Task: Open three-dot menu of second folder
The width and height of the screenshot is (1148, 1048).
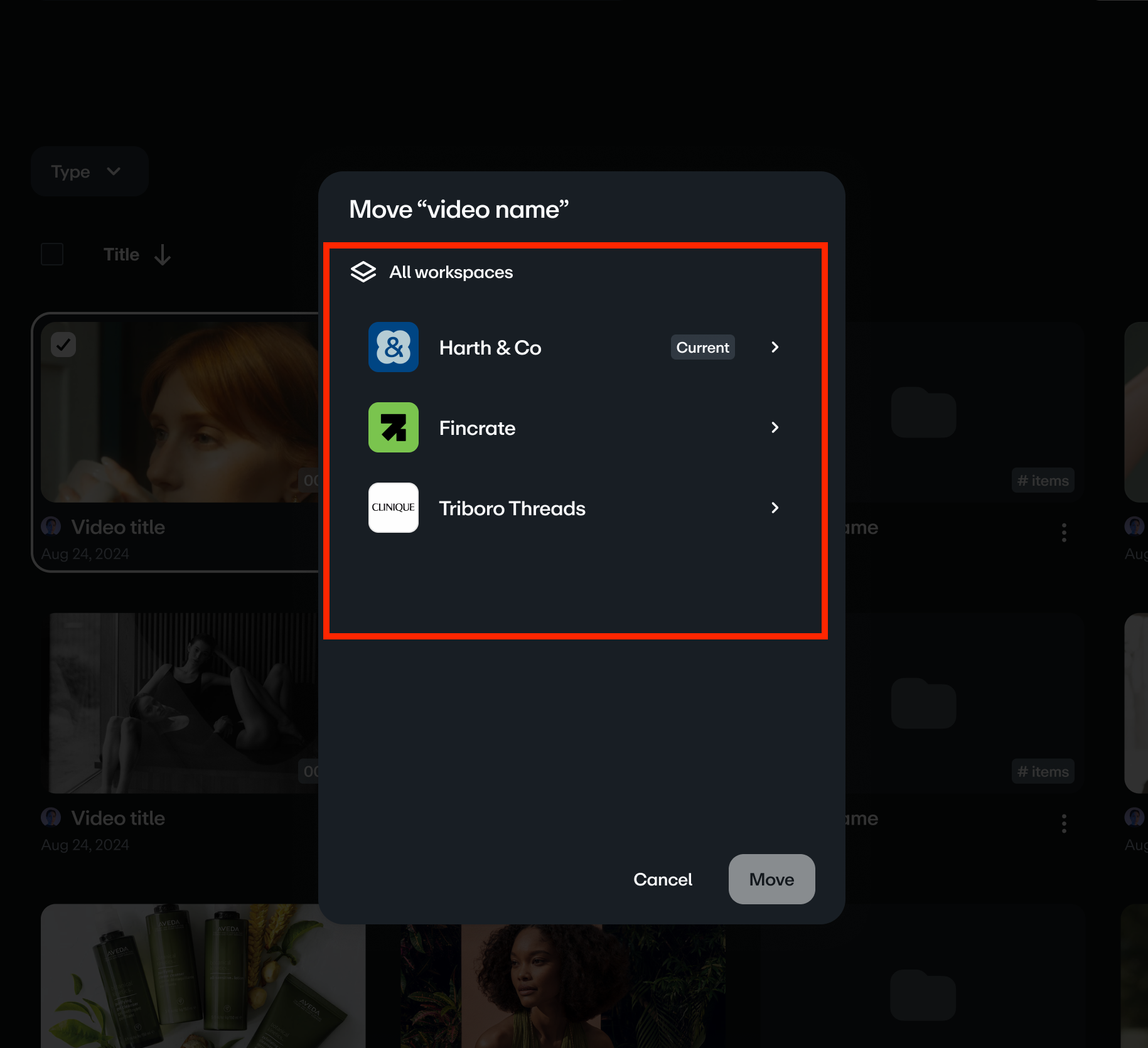Action: 1063,823
